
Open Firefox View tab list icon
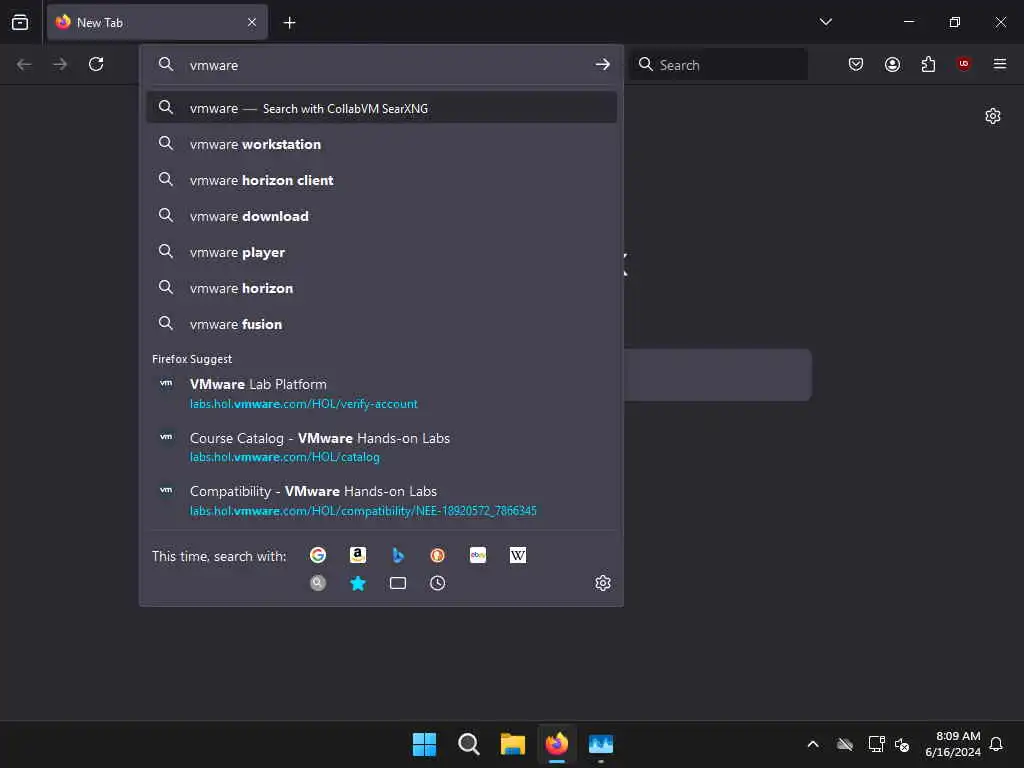20,22
